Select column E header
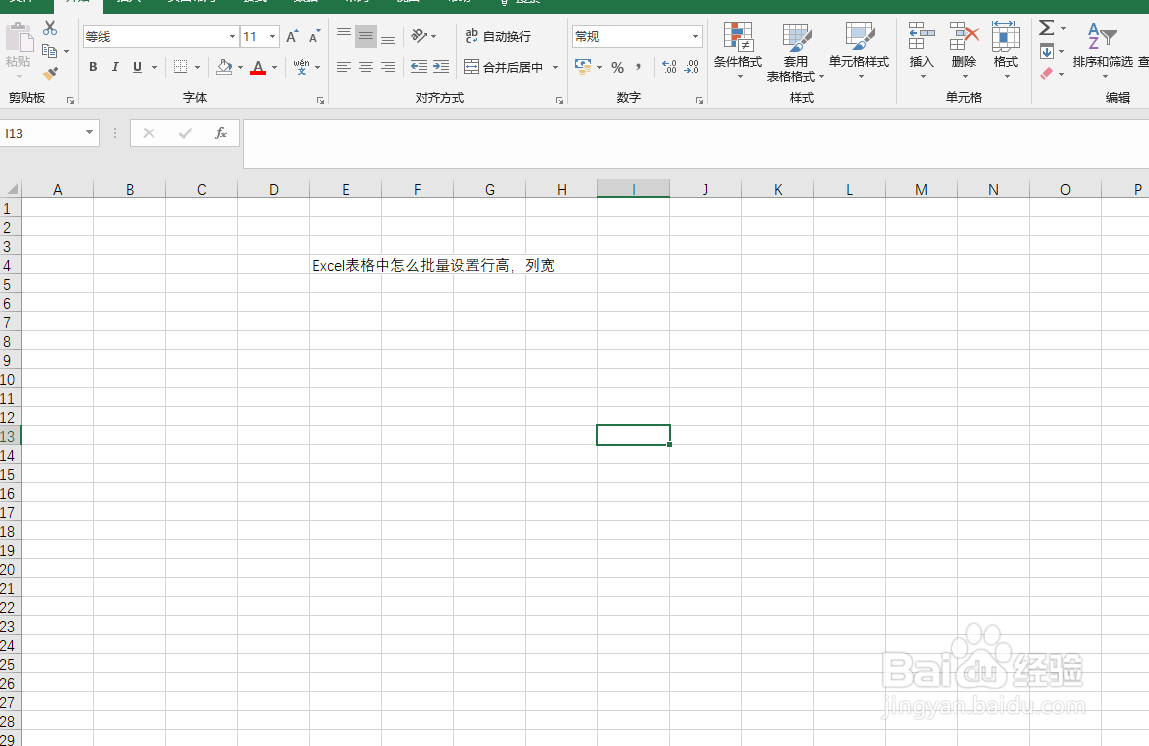1149x746 pixels. click(346, 189)
